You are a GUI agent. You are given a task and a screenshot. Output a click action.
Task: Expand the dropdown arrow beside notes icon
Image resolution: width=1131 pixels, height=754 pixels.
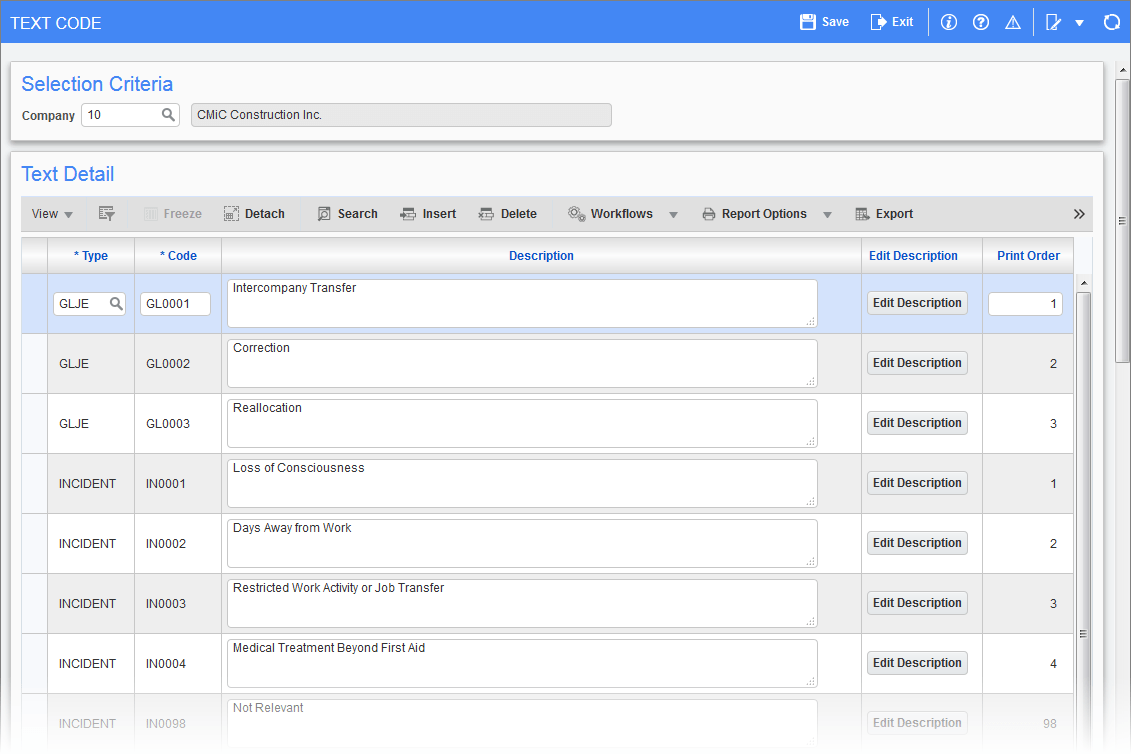tap(1079, 23)
